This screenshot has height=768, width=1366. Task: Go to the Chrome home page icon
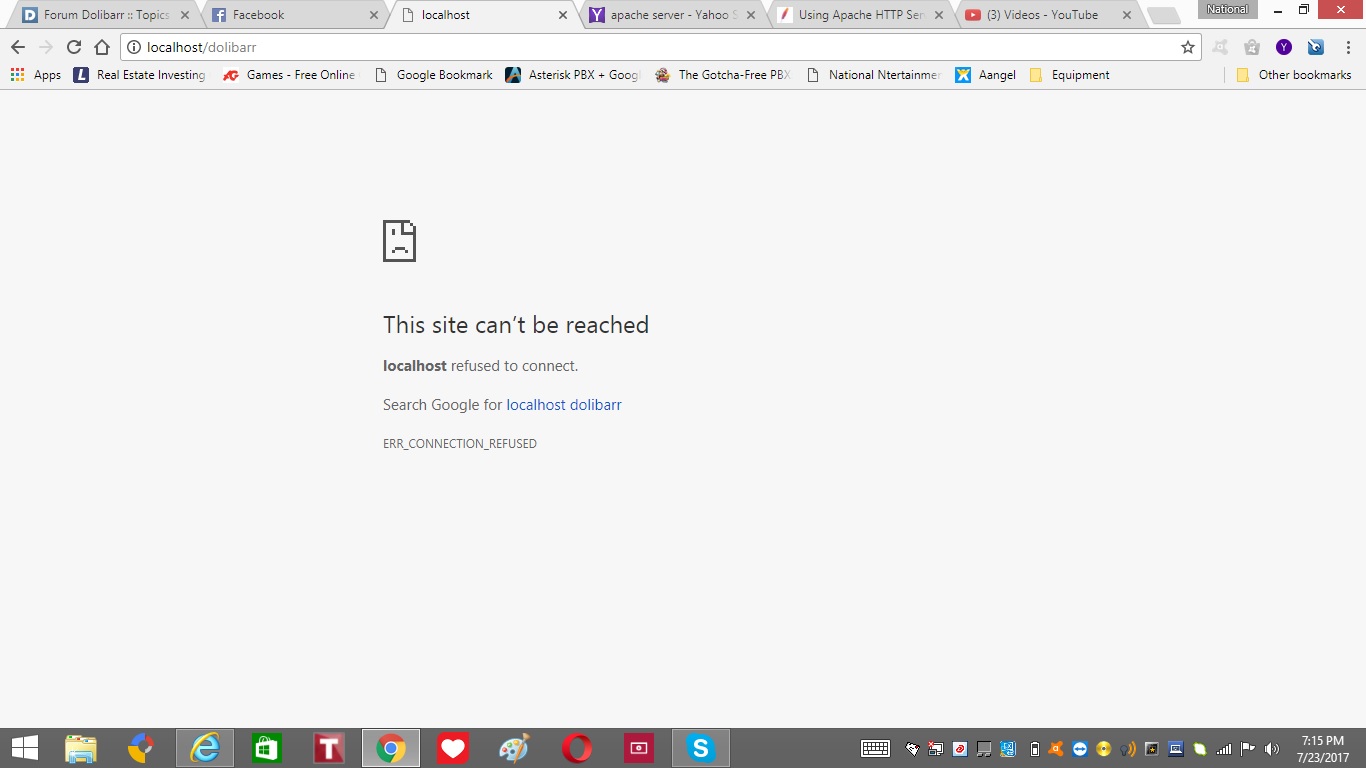[x=102, y=47]
